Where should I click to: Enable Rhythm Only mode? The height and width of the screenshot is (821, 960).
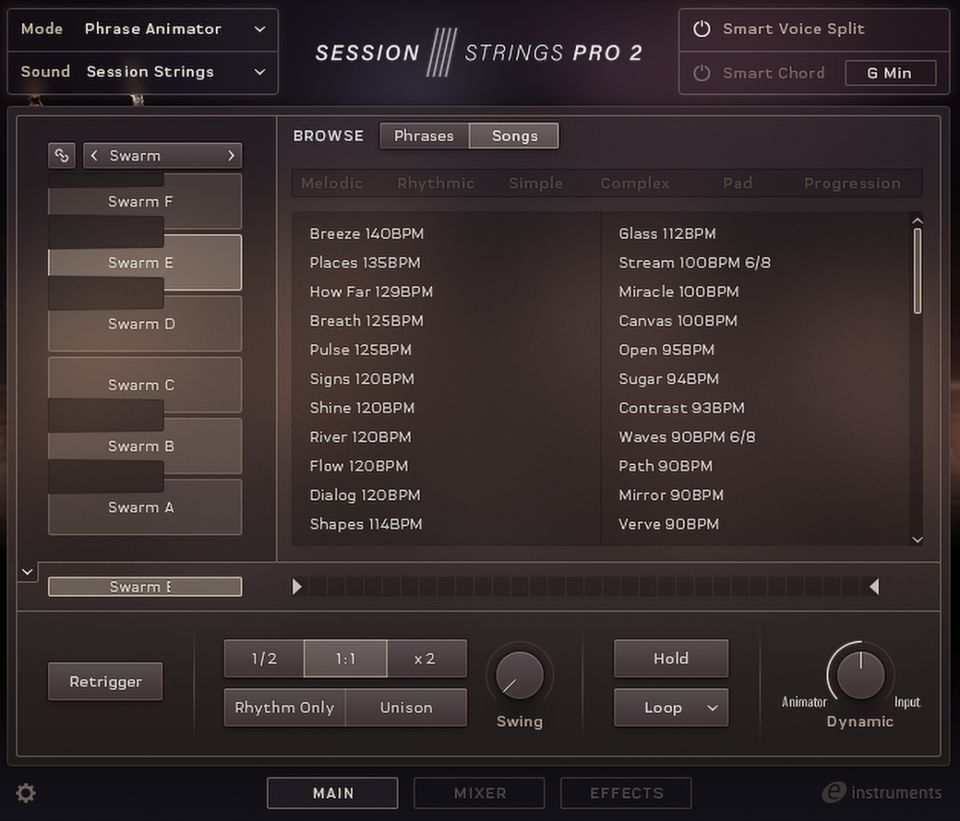284,707
